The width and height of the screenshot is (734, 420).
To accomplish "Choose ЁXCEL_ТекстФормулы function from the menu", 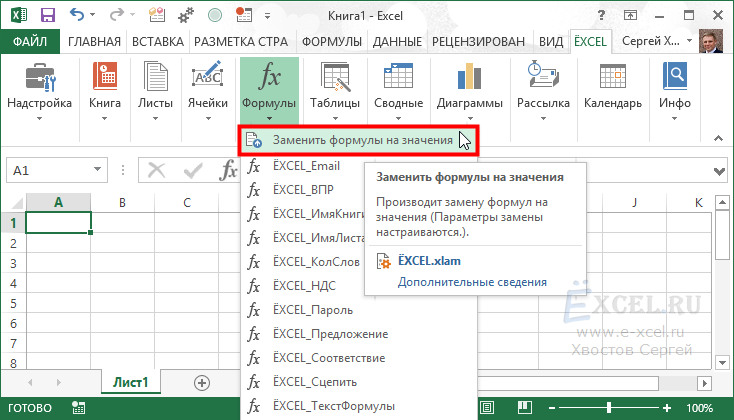I will pos(333,406).
